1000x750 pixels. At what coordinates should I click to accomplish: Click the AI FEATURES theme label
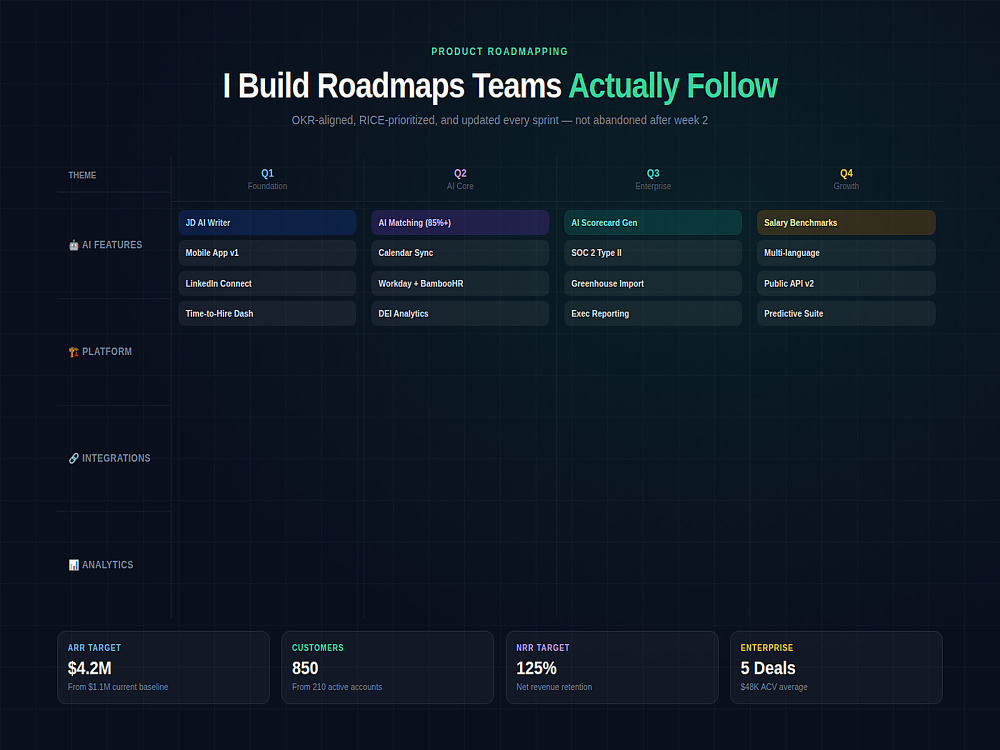(x=112, y=245)
